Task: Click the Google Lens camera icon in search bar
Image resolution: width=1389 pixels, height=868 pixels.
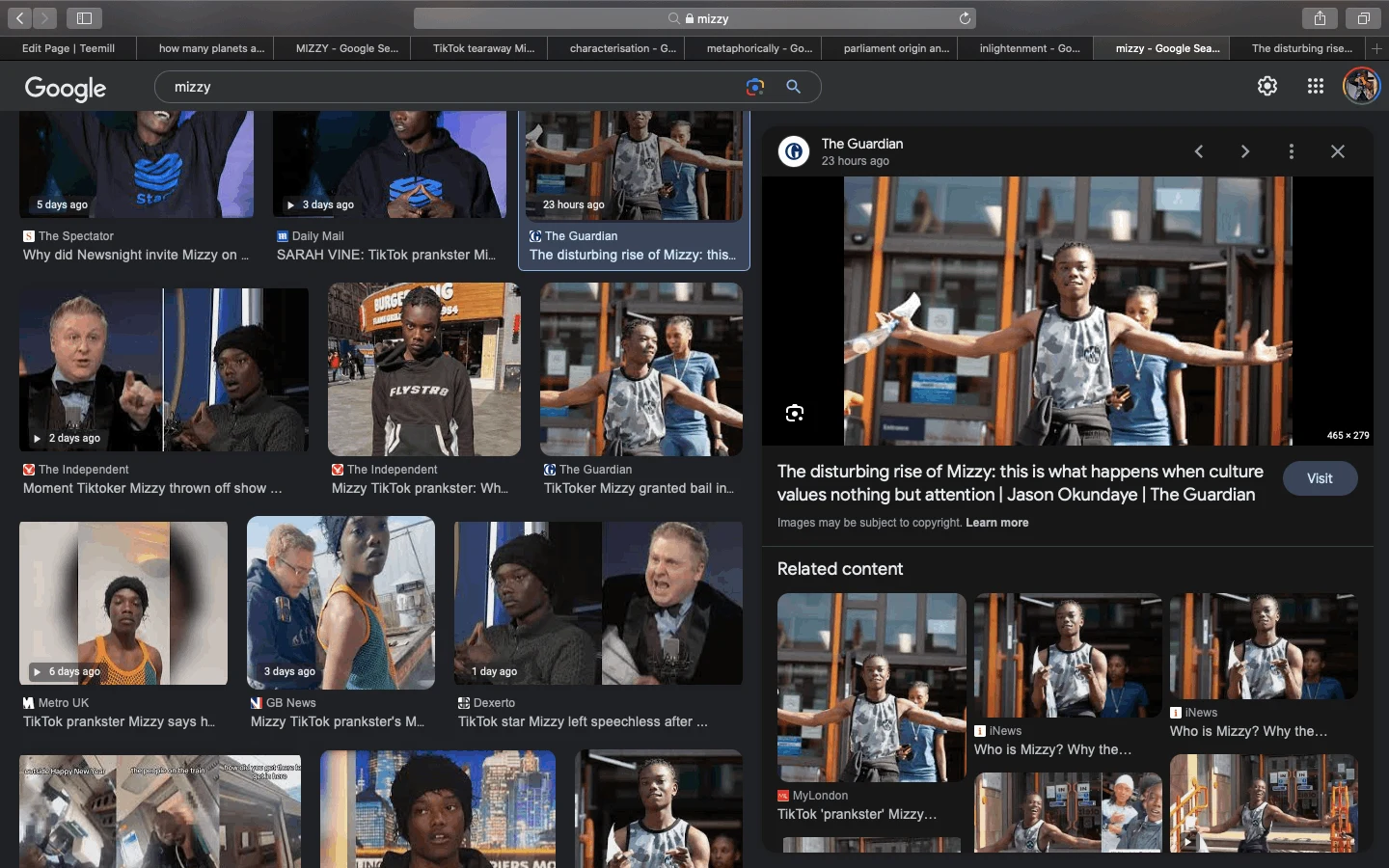Action: point(754,87)
